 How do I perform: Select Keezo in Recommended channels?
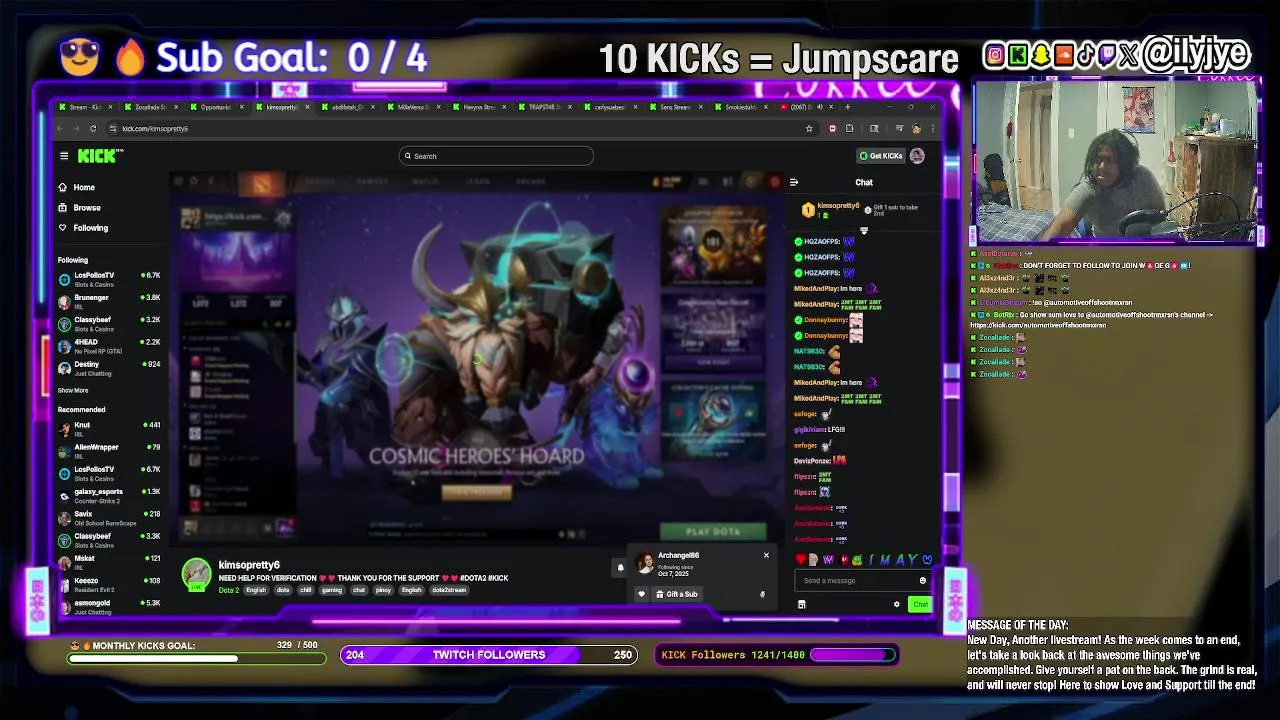(108, 584)
